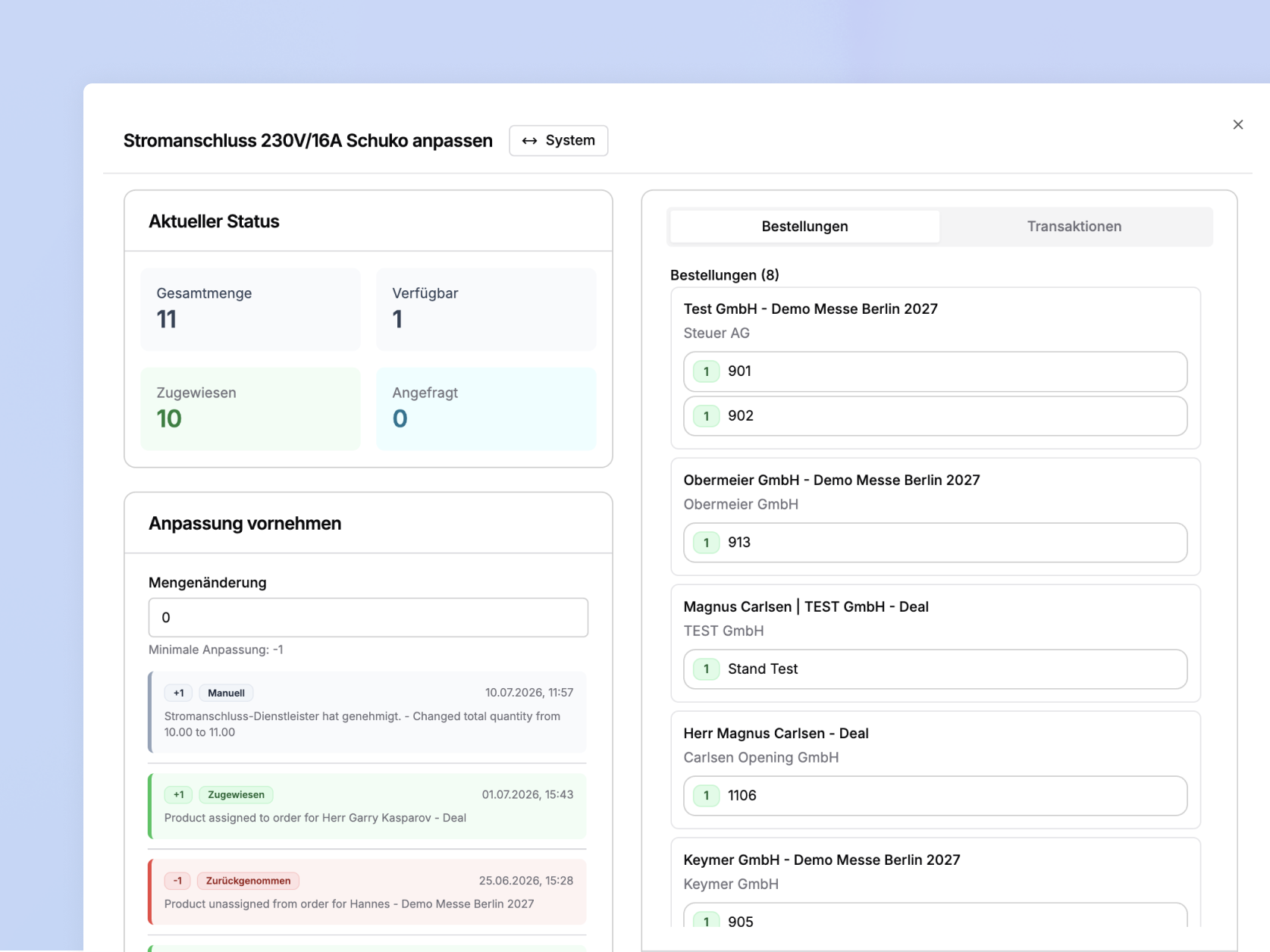Screen dimensions: 1270x952
Task: Close the adjustment dialog with the X
Action: pyautogui.click(x=1237, y=124)
